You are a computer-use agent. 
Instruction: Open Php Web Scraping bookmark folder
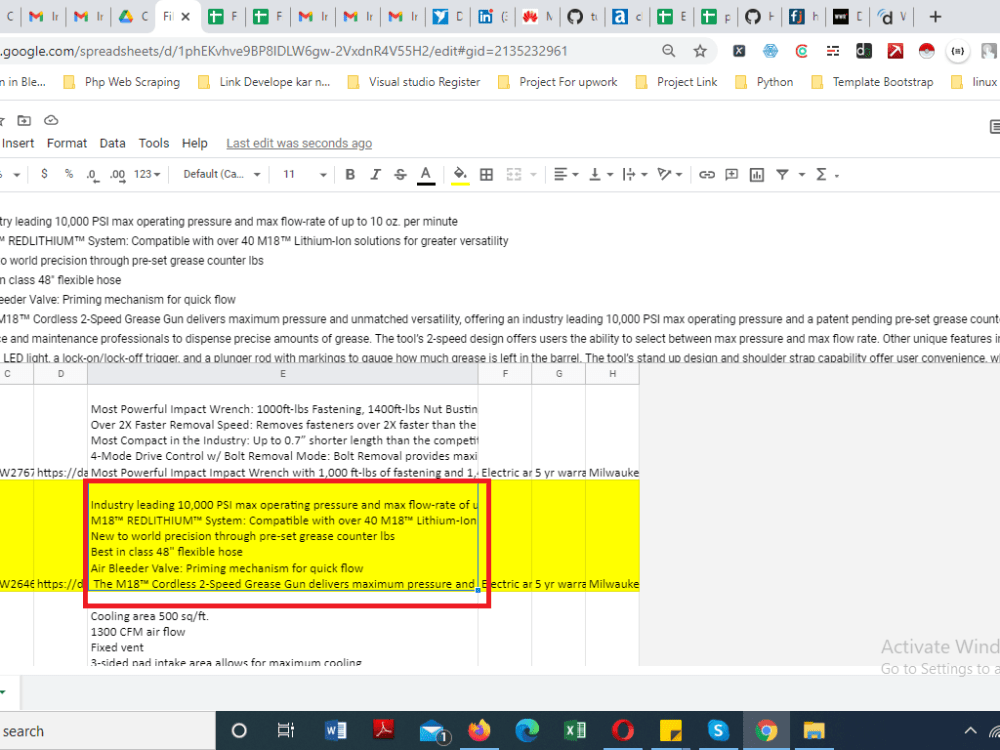(x=122, y=82)
